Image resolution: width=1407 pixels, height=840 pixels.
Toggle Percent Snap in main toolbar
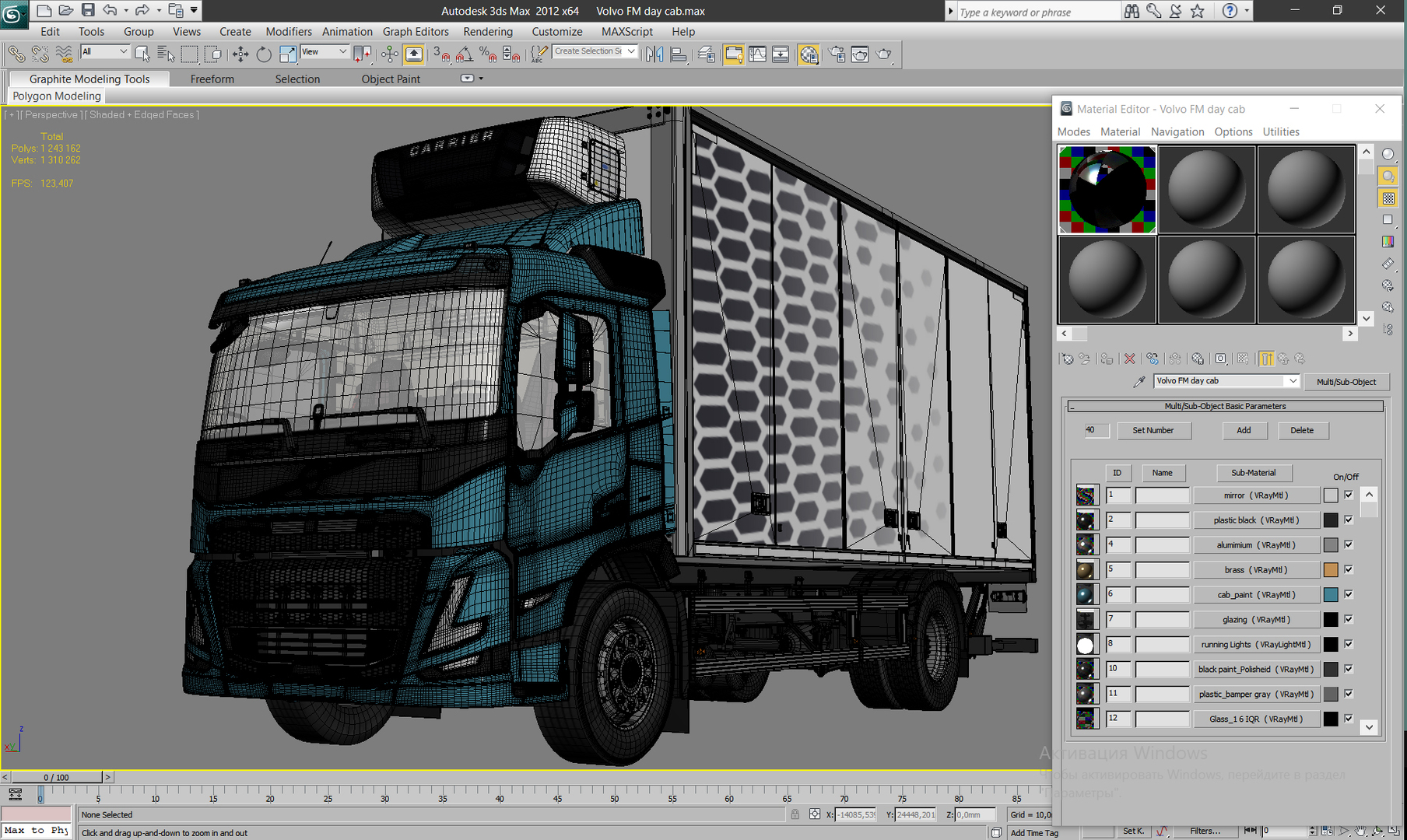click(x=488, y=54)
